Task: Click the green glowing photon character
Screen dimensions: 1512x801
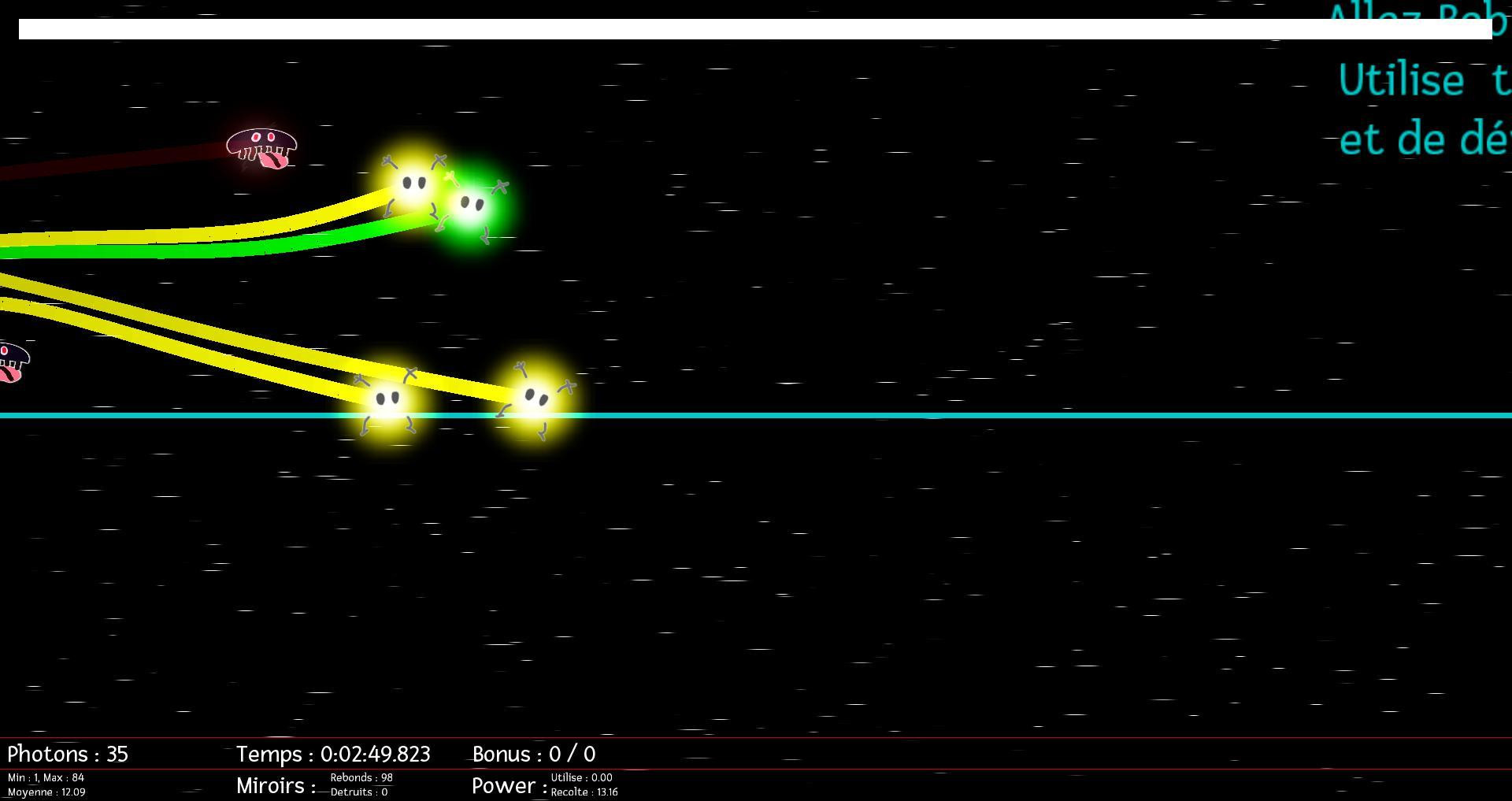Action: tap(472, 206)
